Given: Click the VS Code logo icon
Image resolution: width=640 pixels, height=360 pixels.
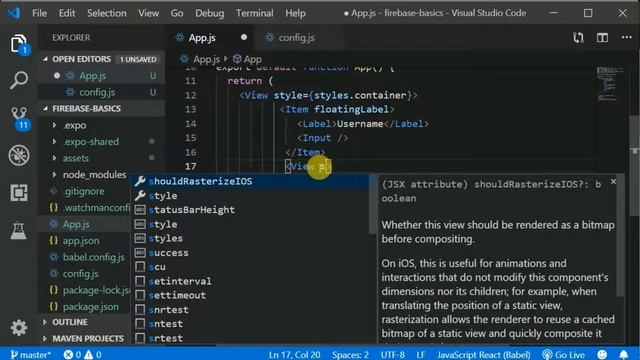Looking at the screenshot, I should (x=14, y=13).
